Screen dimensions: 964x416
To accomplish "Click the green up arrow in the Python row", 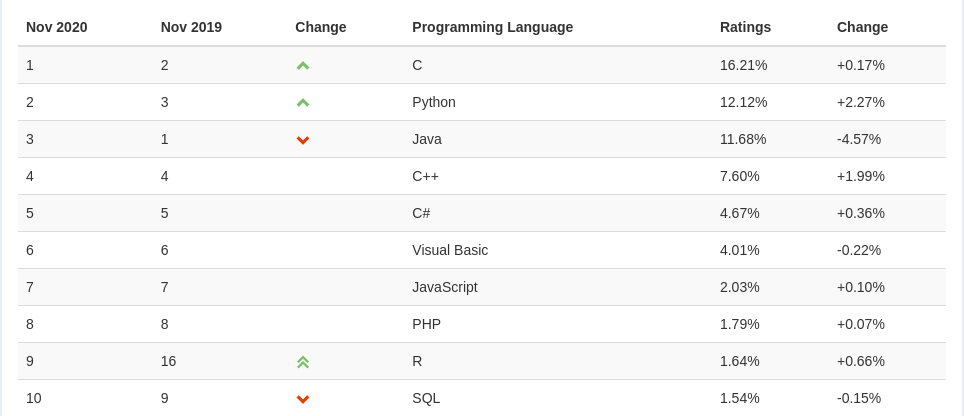I will pyautogui.click(x=303, y=102).
